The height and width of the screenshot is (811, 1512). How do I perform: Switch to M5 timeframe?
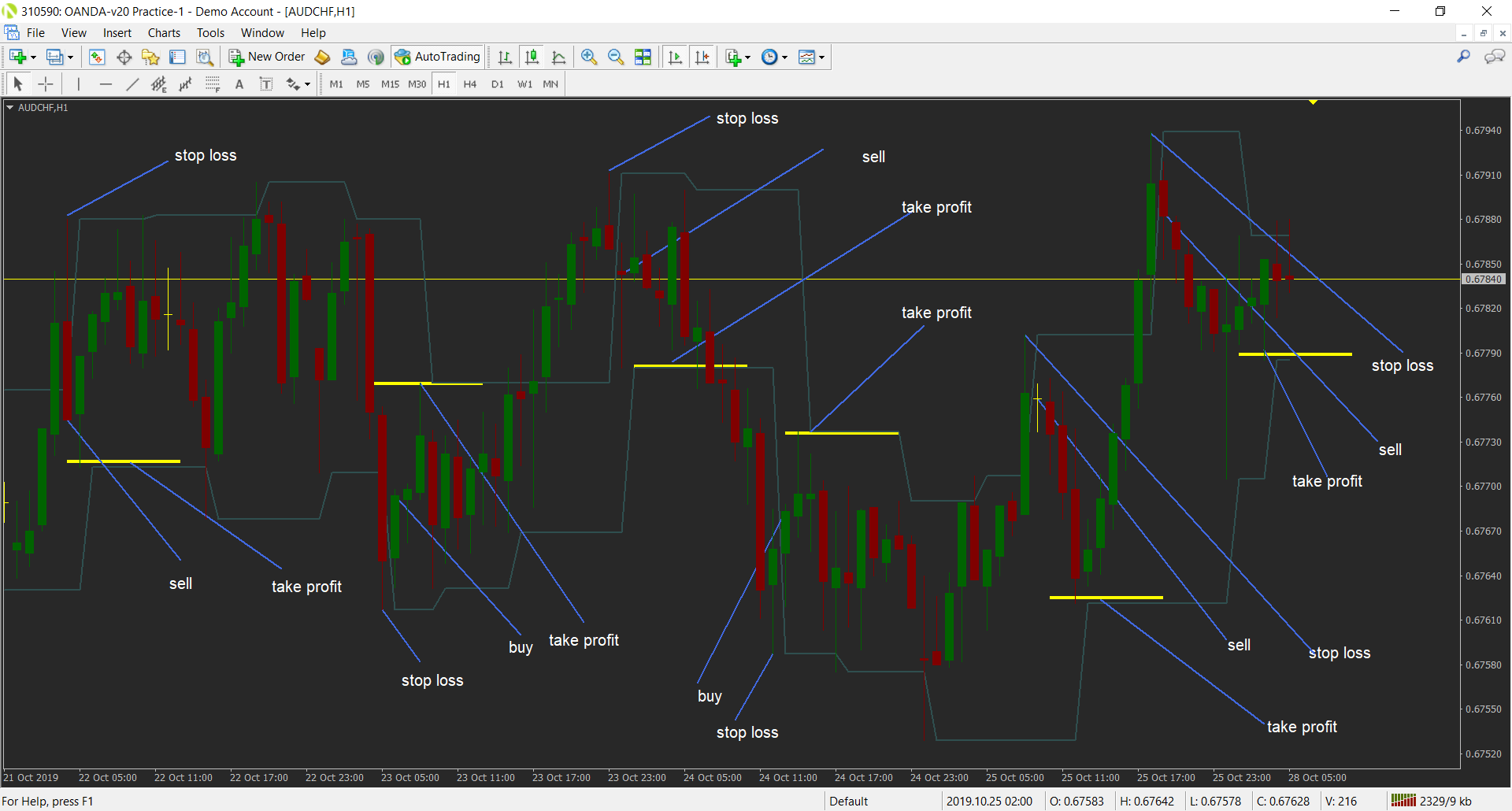point(363,84)
